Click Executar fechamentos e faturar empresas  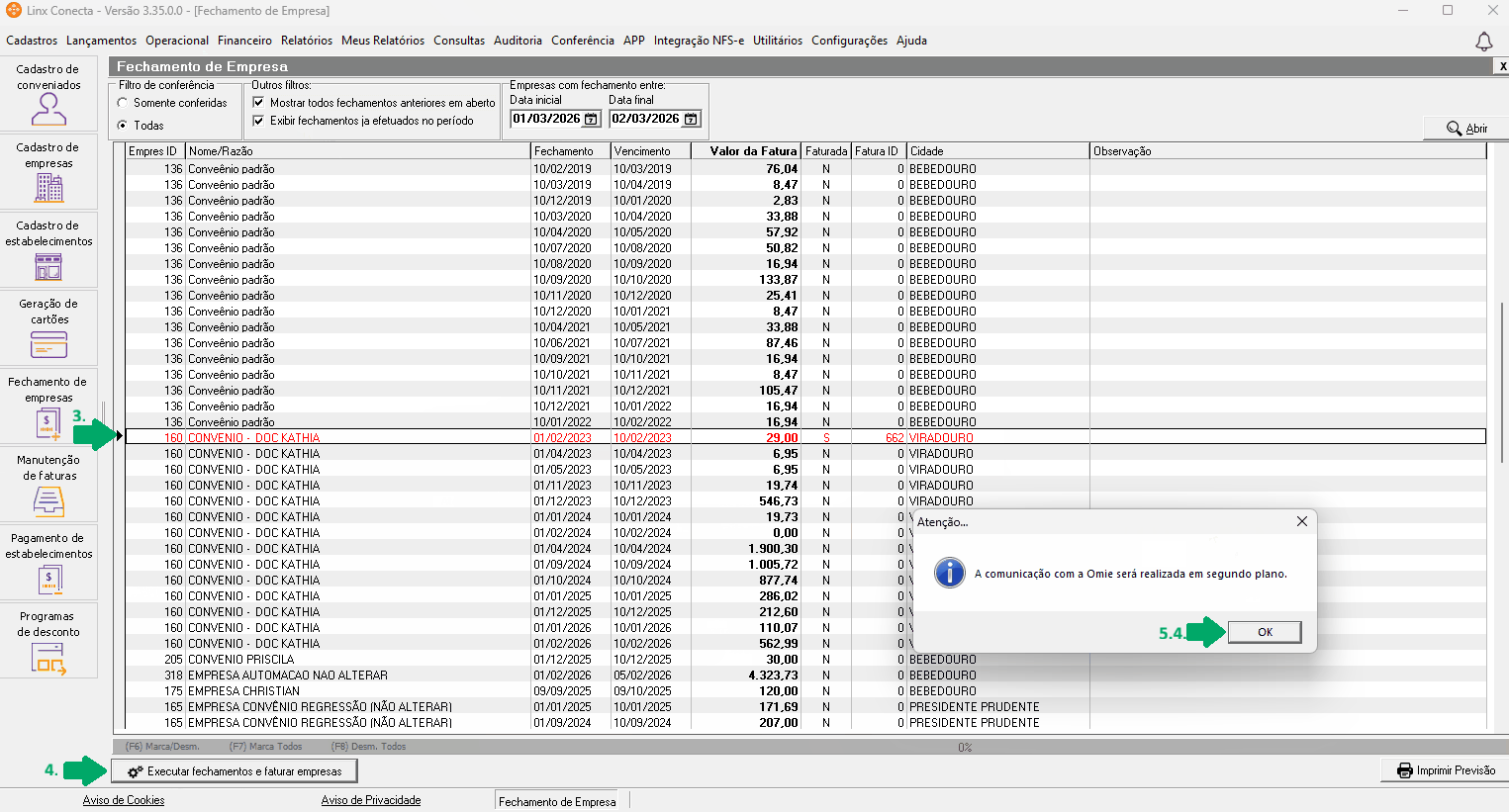235,771
